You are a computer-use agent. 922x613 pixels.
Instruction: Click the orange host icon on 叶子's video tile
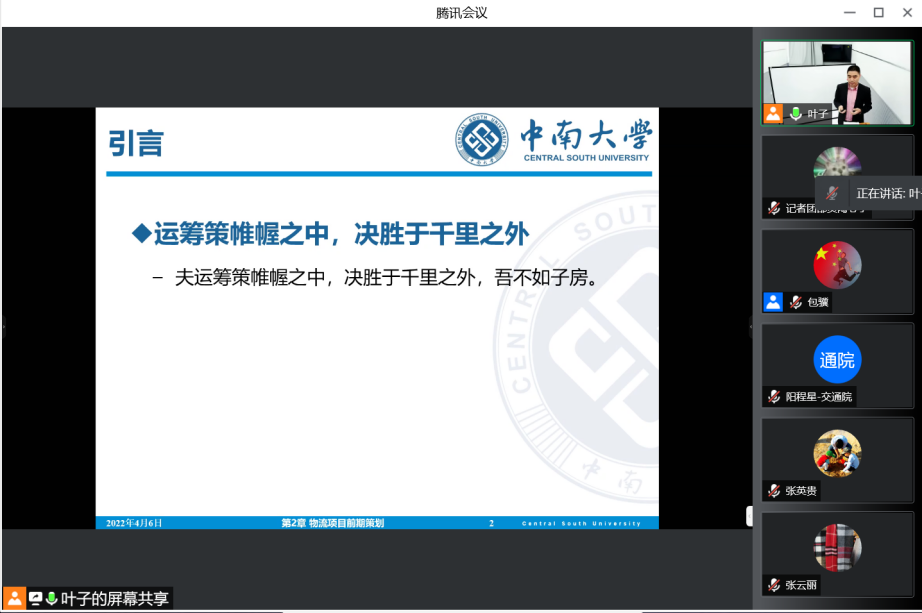pos(773,114)
